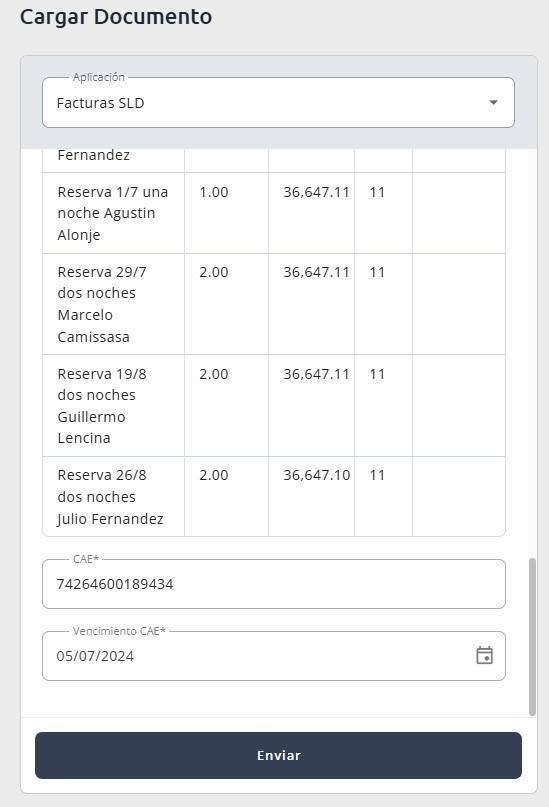Image resolution: width=549 pixels, height=807 pixels.
Task: Click the vertical scrollbar thumb
Action: coord(532,637)
